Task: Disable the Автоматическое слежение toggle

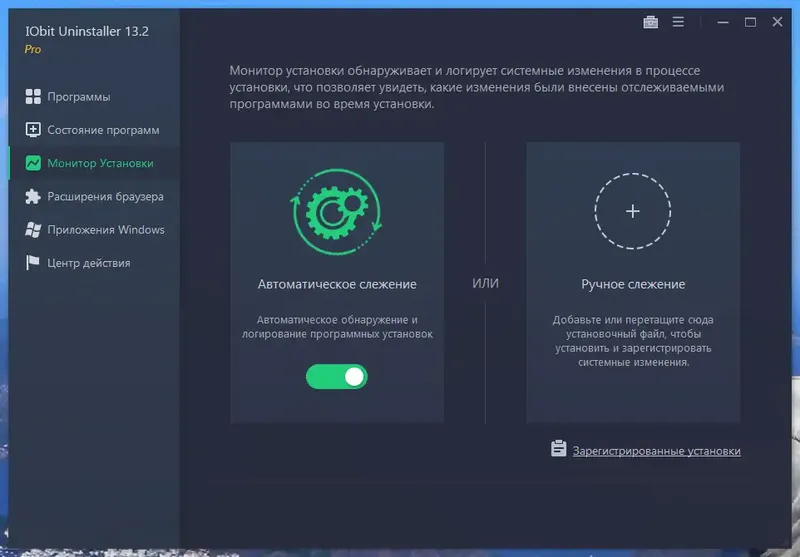Action: [337, 377]
